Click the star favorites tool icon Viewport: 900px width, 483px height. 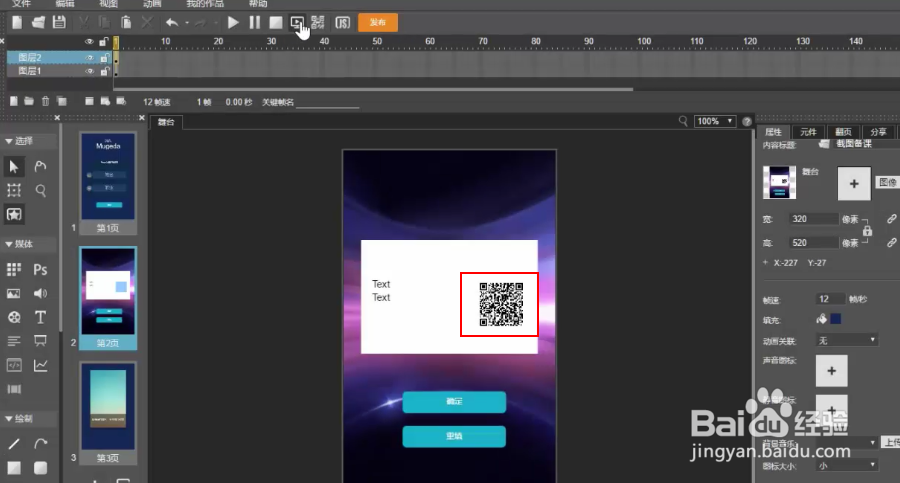click(14, 214)
